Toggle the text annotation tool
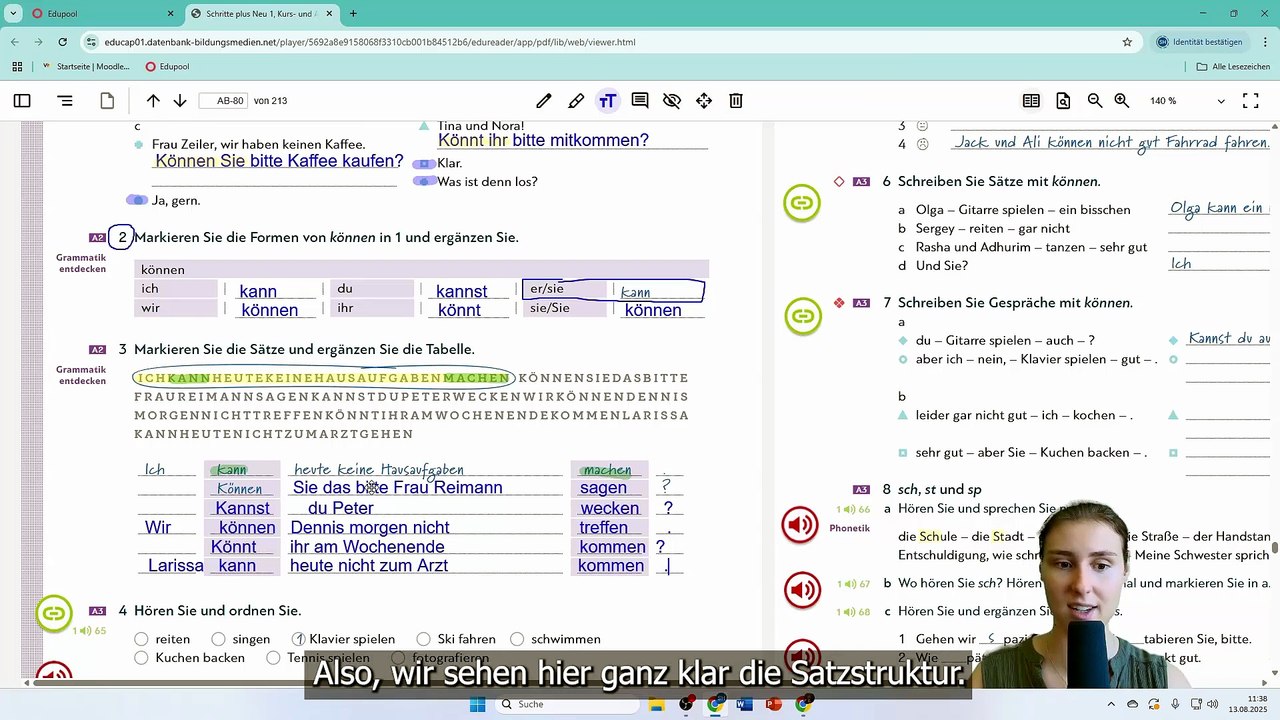Image resolution: width=1280 pixels, height=720 pixels. [607, 101]
